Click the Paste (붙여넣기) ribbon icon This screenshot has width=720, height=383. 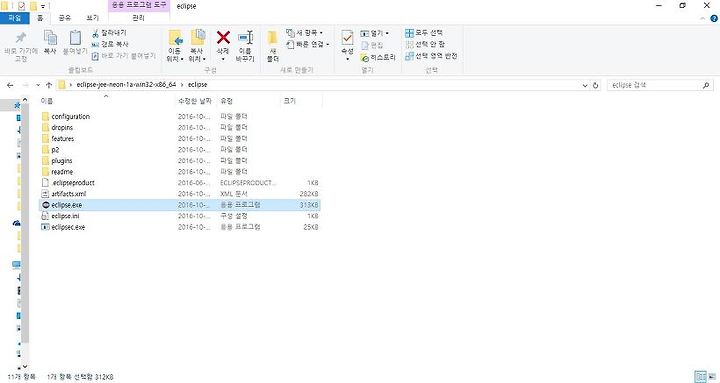coord(75,38)
